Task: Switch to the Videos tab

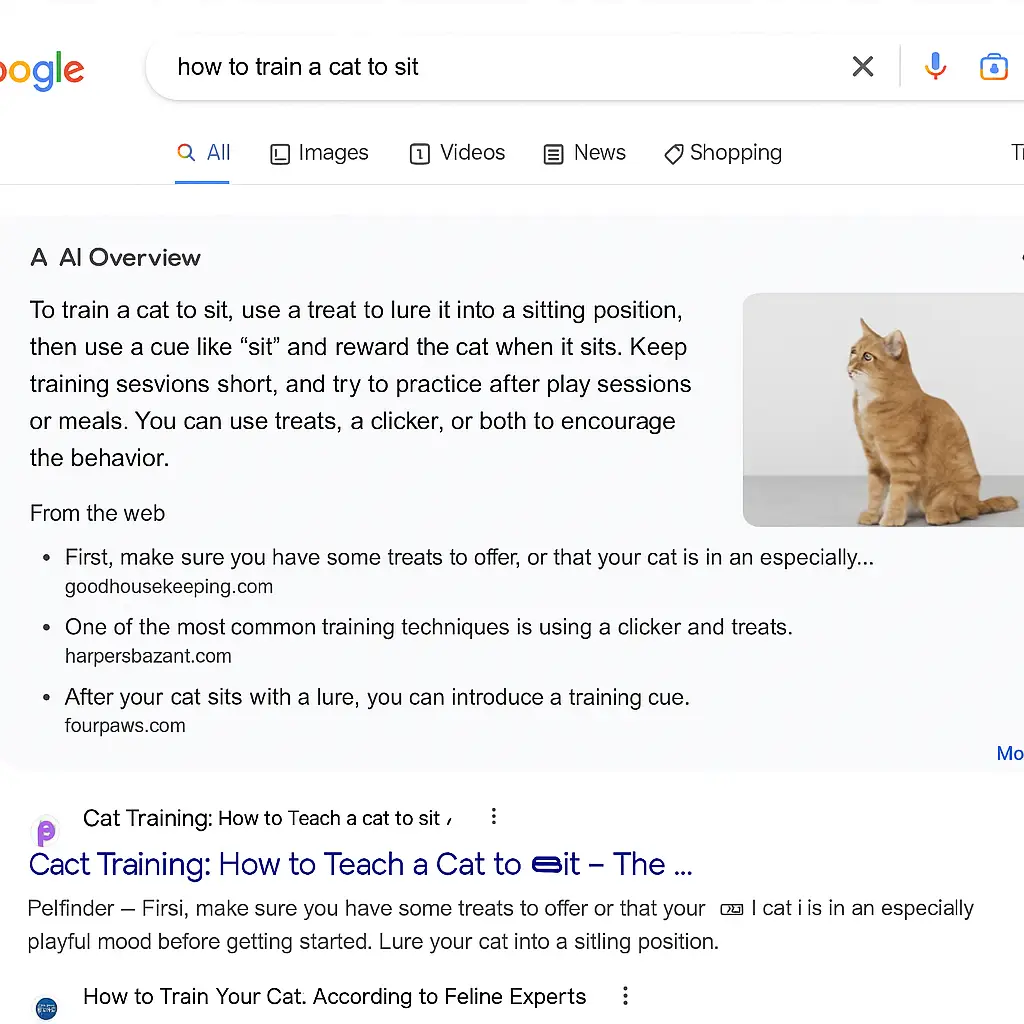Action: coord(458,153)
